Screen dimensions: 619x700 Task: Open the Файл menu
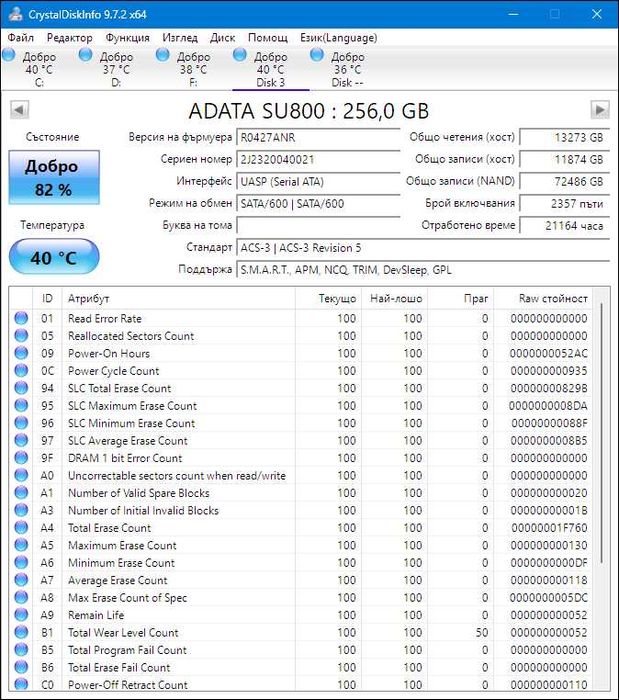[21, 38]
